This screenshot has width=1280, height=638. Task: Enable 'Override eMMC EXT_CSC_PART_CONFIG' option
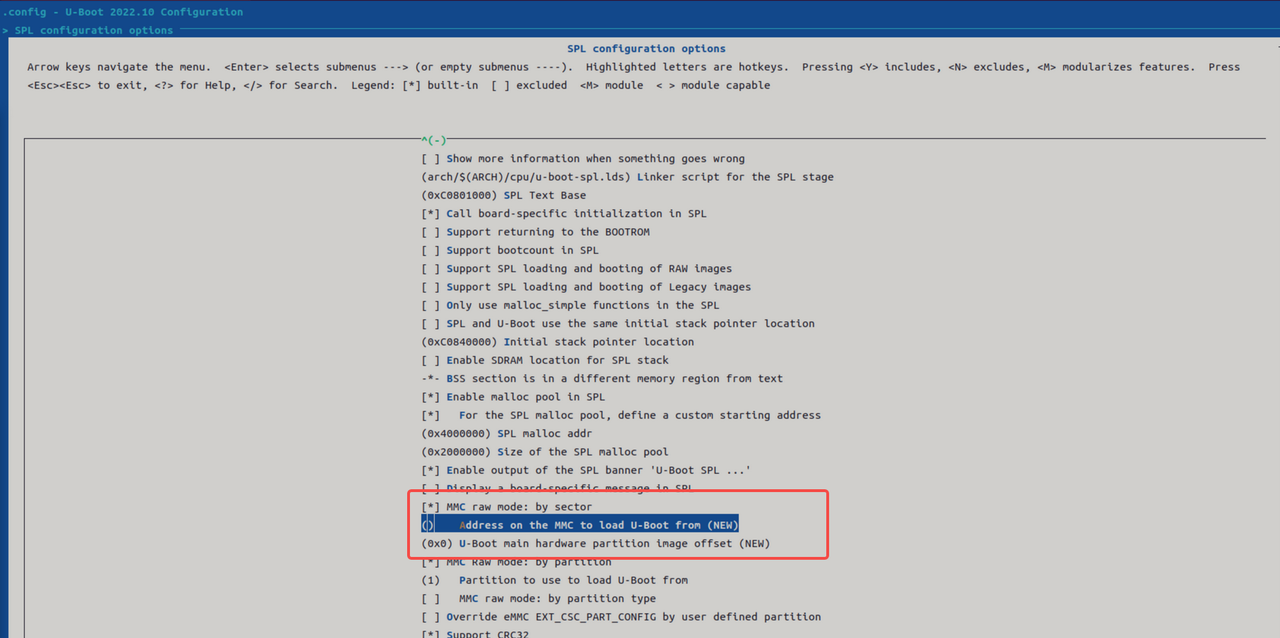pos(620,617)
